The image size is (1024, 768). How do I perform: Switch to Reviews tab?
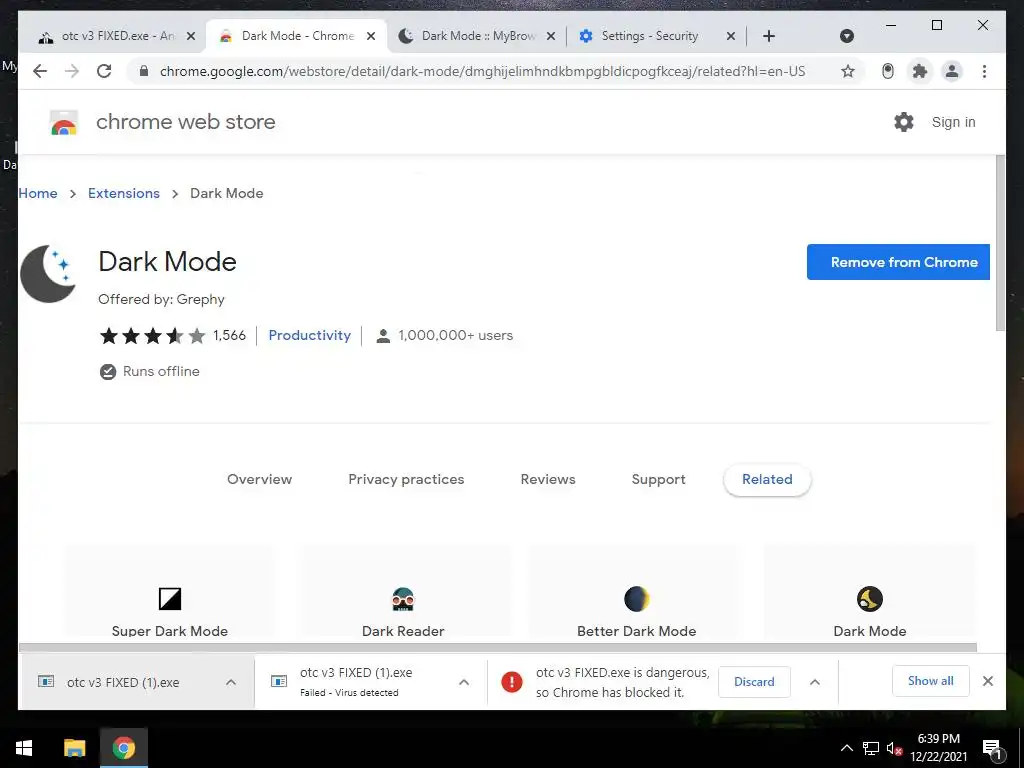pos(548,479)
